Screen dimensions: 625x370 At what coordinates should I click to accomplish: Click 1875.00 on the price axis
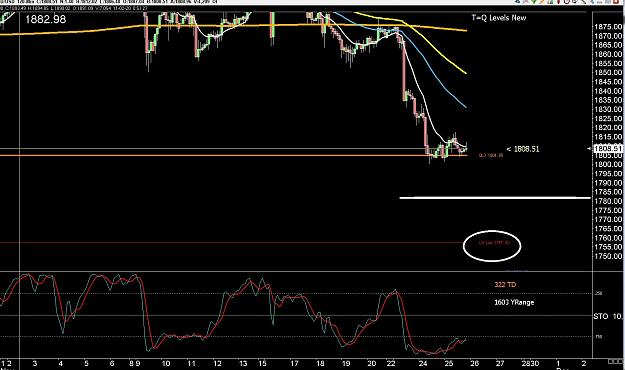[608, 27]
